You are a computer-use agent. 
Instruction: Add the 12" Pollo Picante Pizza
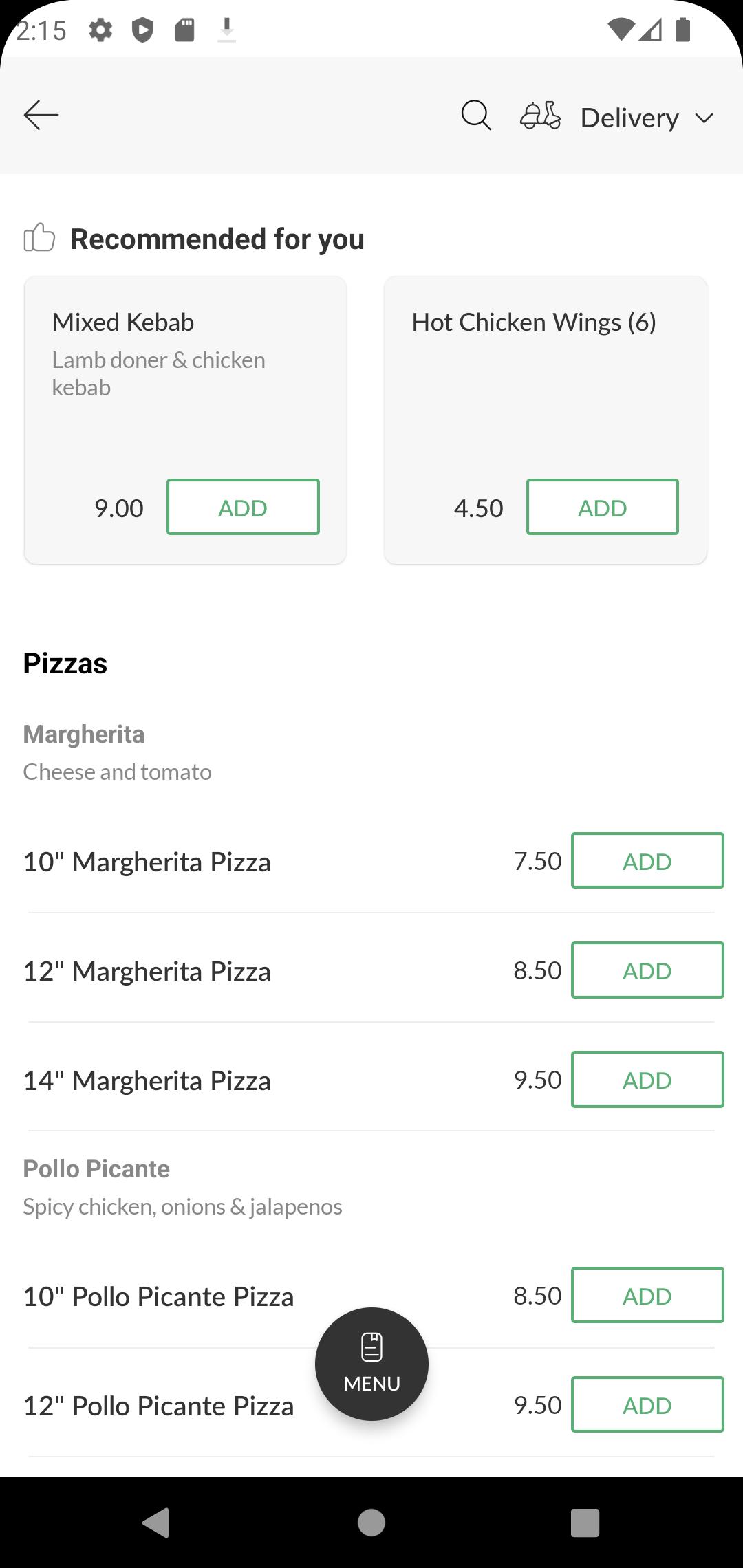point(647,1404)
